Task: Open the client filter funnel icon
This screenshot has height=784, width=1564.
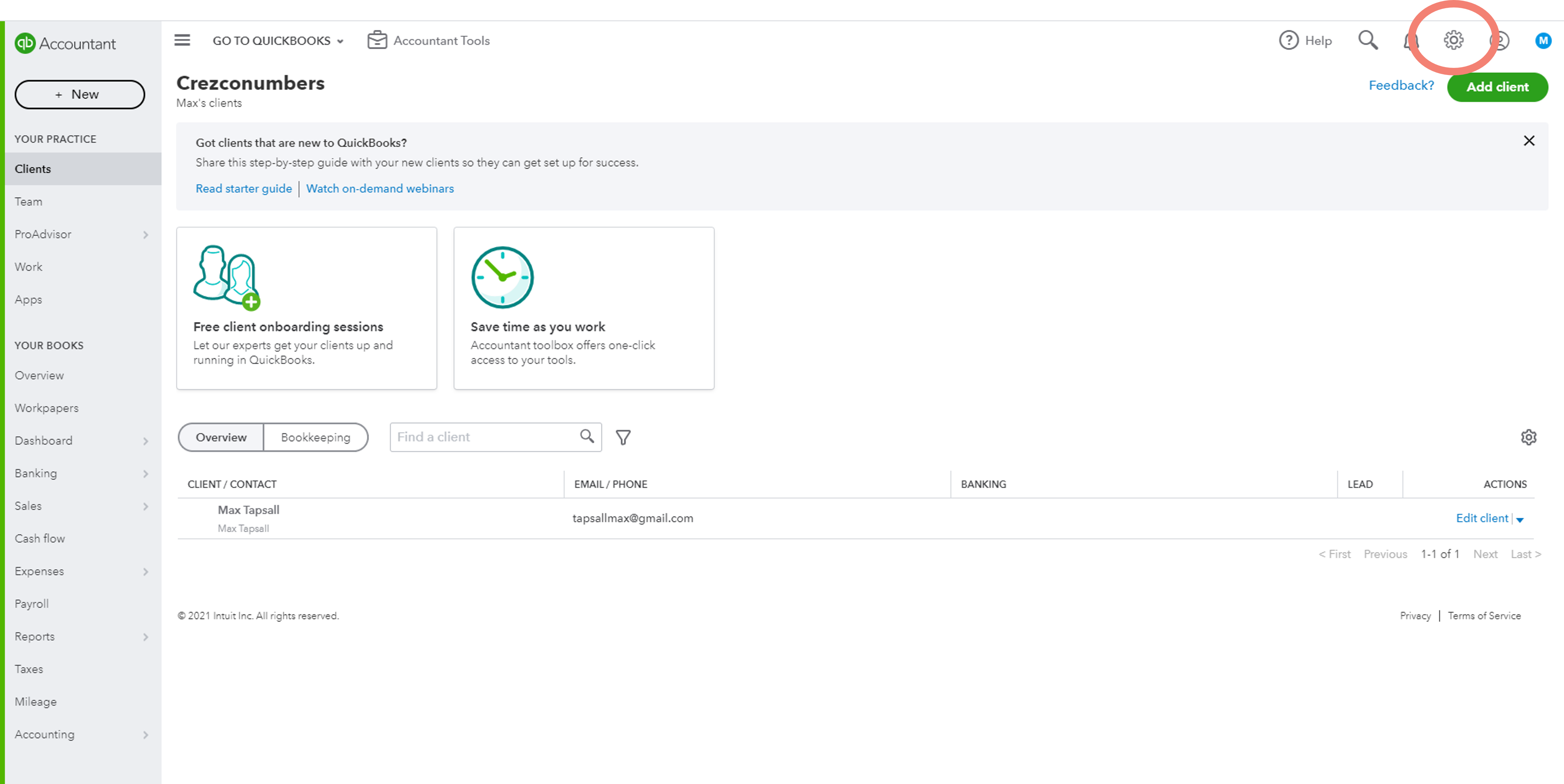Action: [x=623, y=437]
